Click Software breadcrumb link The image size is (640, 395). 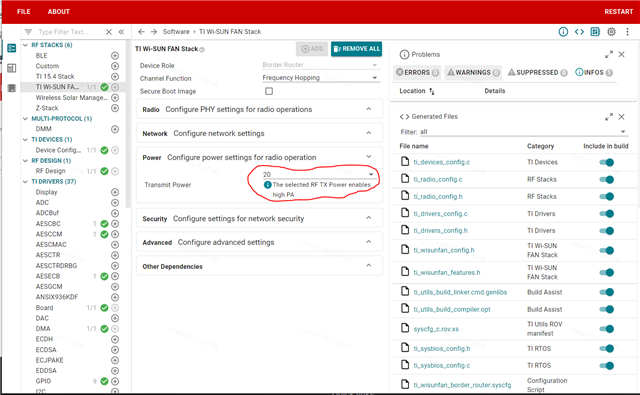[x=176, y=32]
